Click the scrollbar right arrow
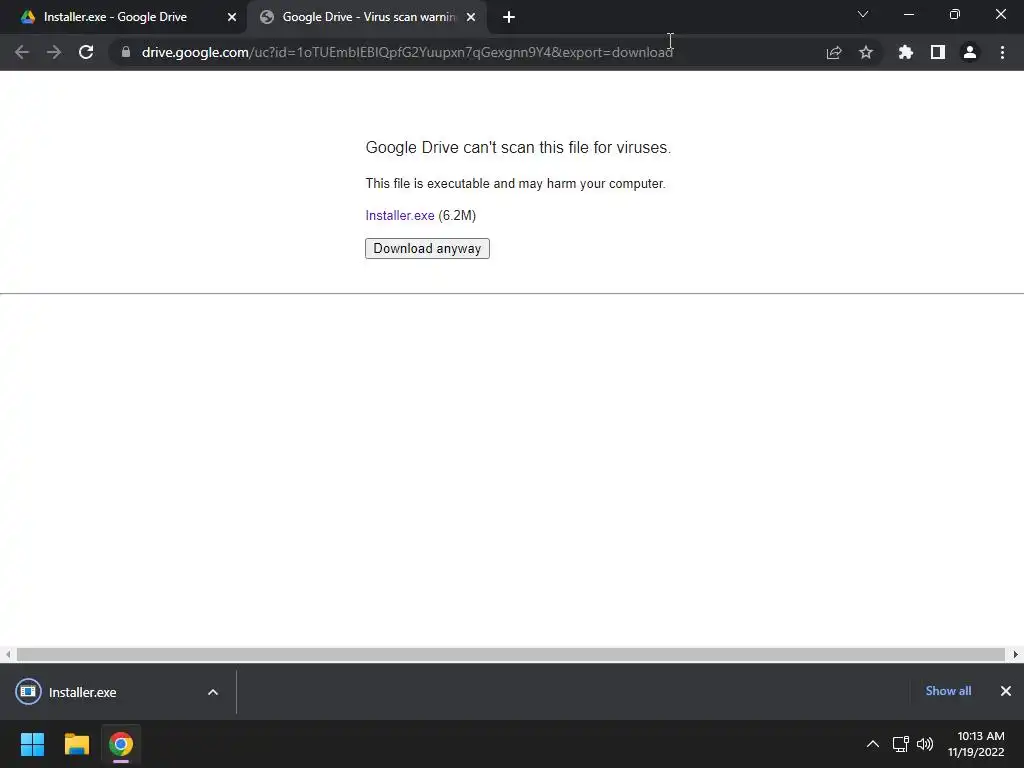Image resolution: width=1024 pixels, height=768 pixels. (x=1016, y=654)
